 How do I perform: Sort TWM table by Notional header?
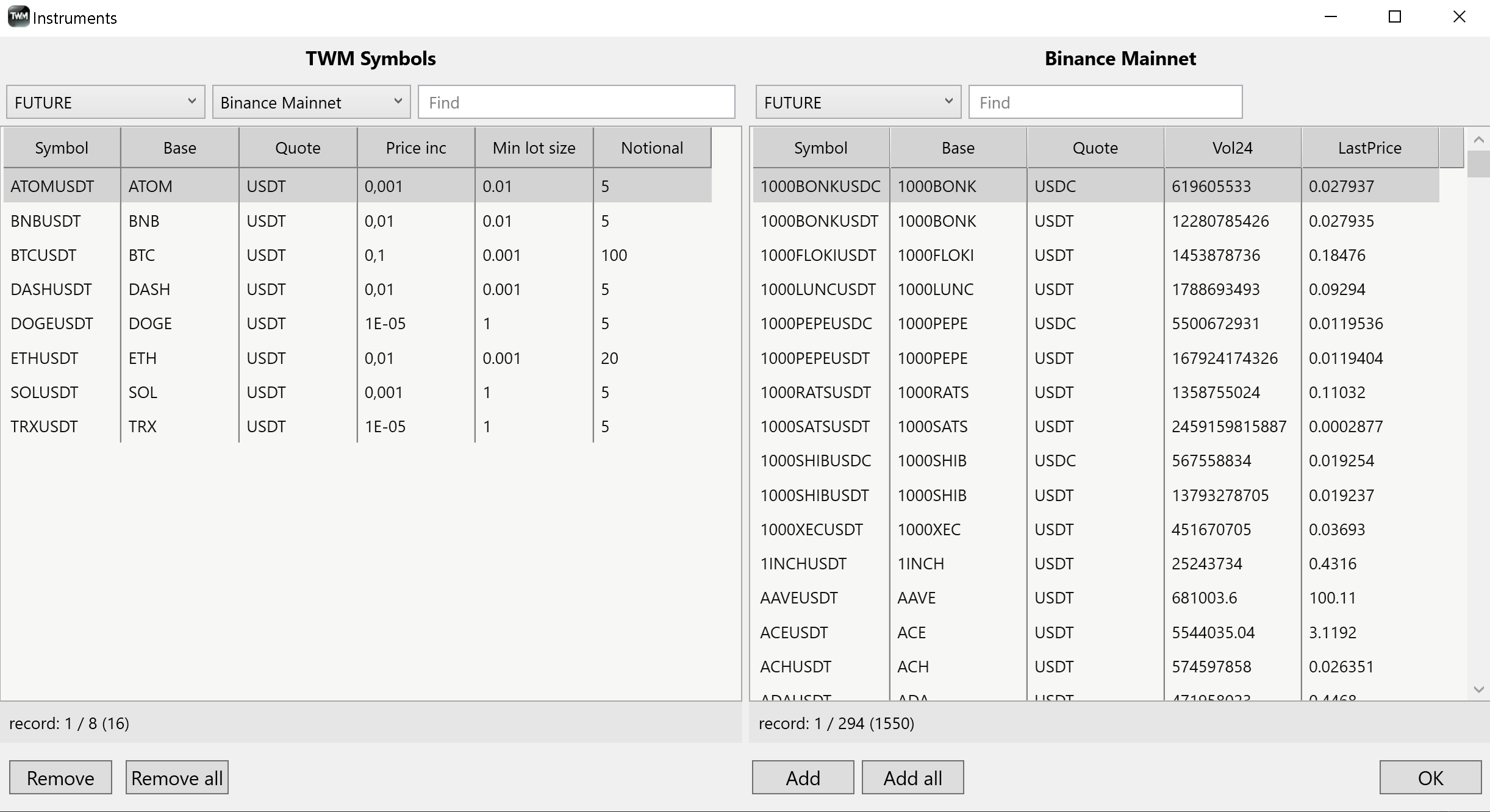click(x=652, y=148)
